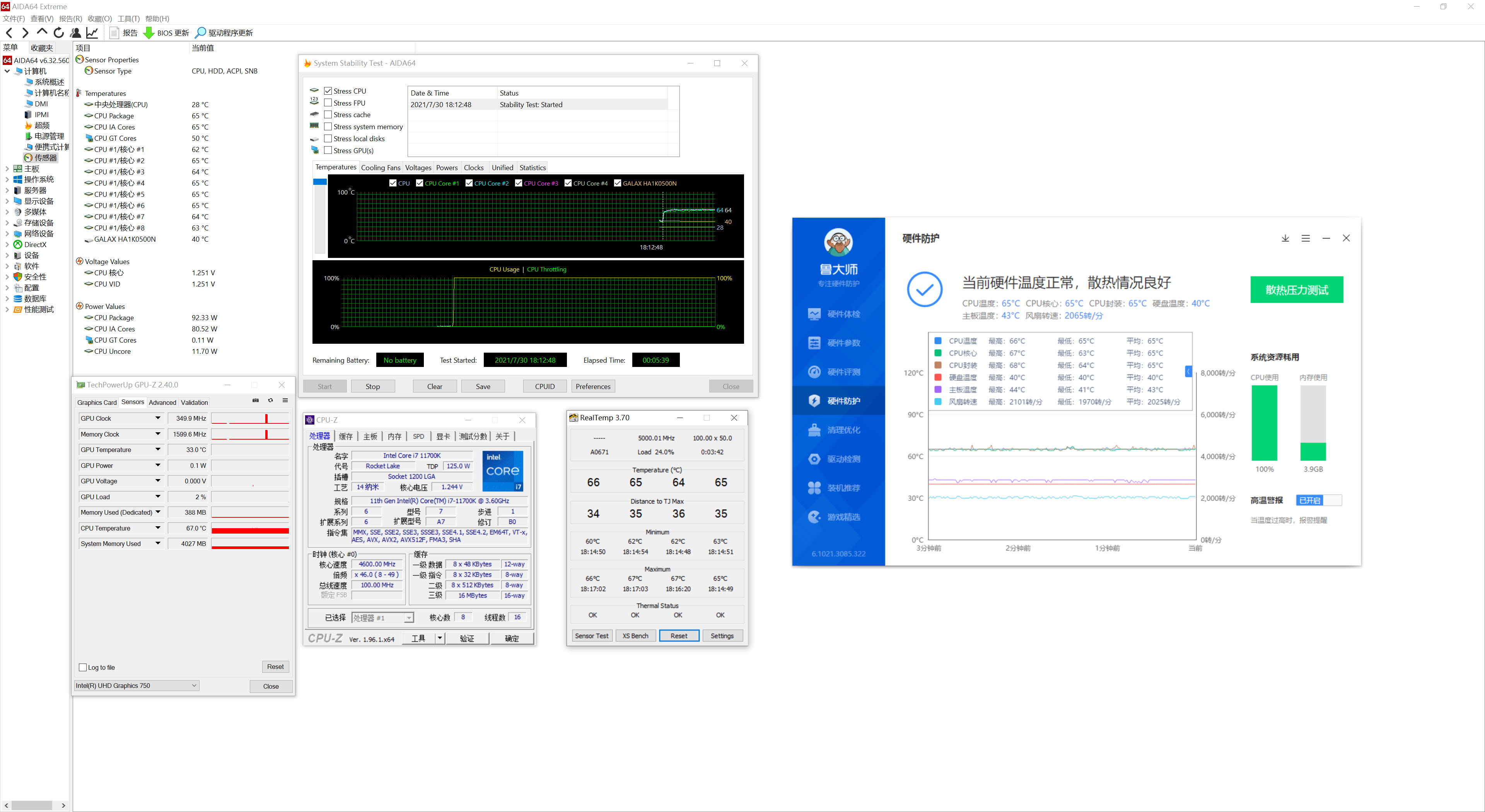Click the driver update magnifier icon
Image resolution: width=1485 pixels, height=812 pixels.
pyautogui.click(x=200, y=33)
